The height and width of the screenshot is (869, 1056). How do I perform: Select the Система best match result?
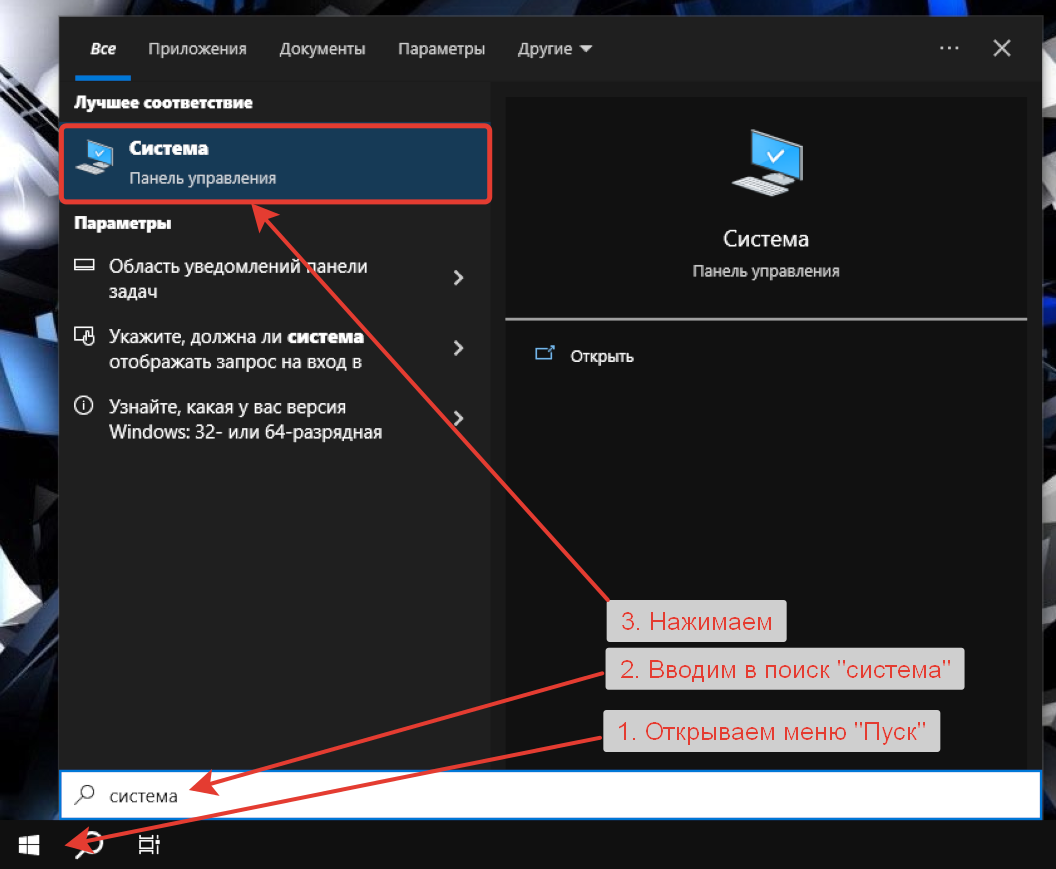pyautogui.click(x=275, y=163)
